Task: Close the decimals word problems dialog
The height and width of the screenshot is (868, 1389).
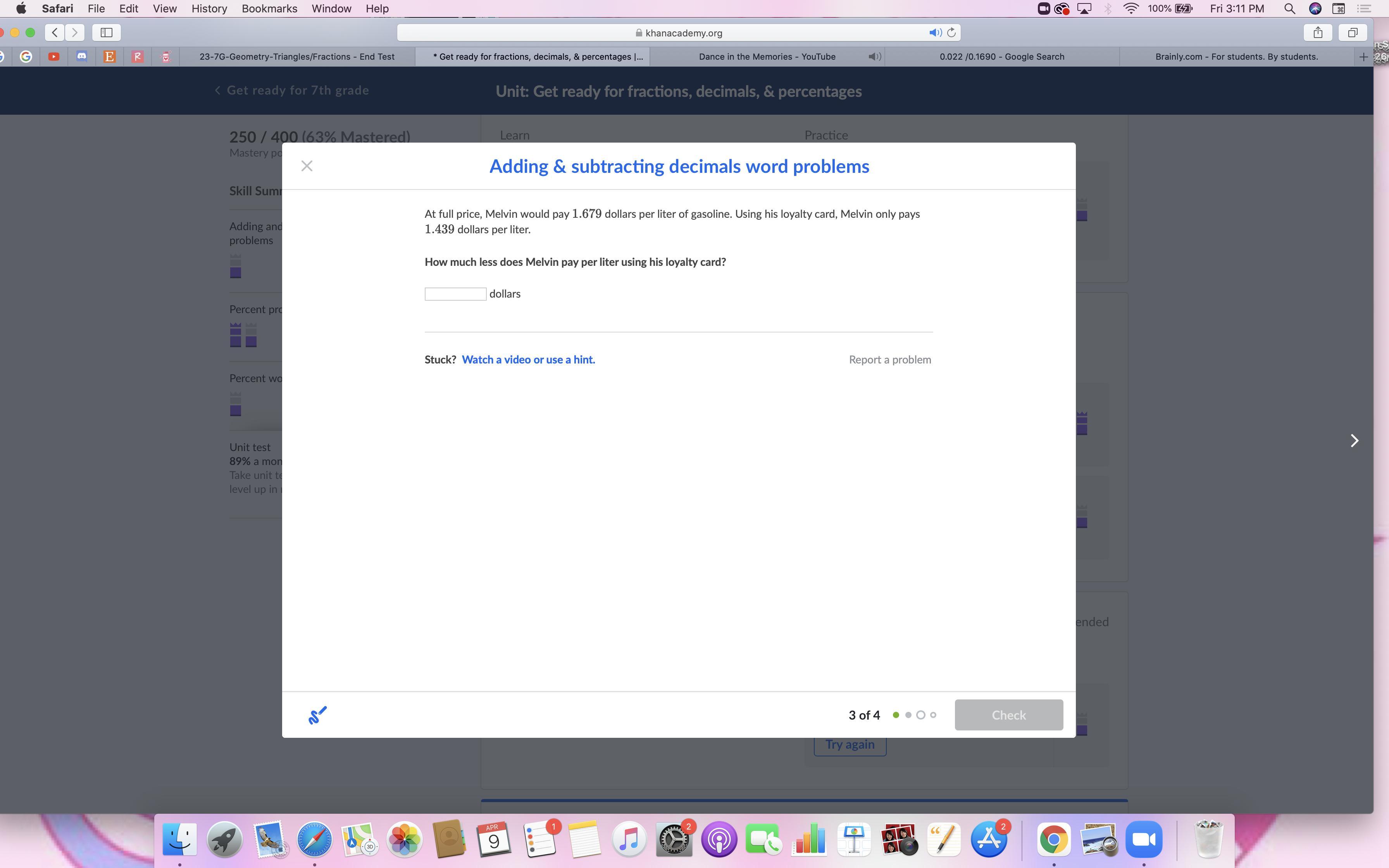Action: [x=307, y=166]
